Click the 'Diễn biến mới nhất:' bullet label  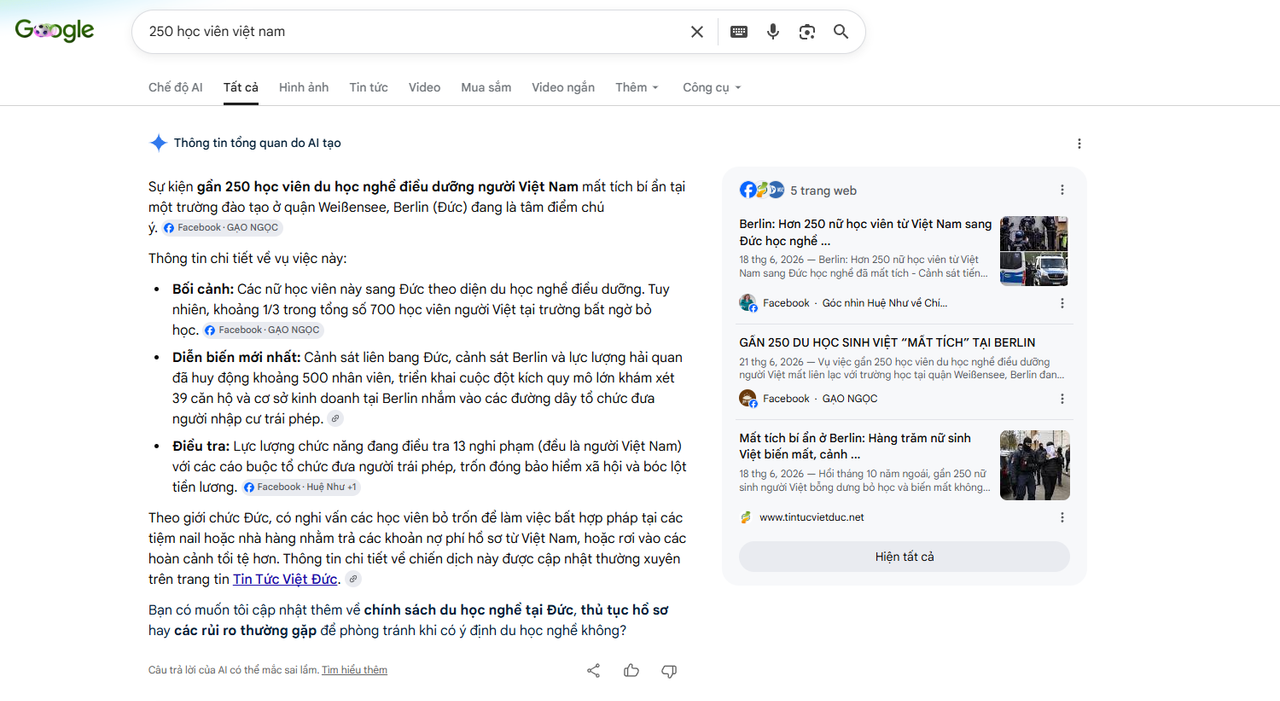pyautogui.click(x=236, y=357)
